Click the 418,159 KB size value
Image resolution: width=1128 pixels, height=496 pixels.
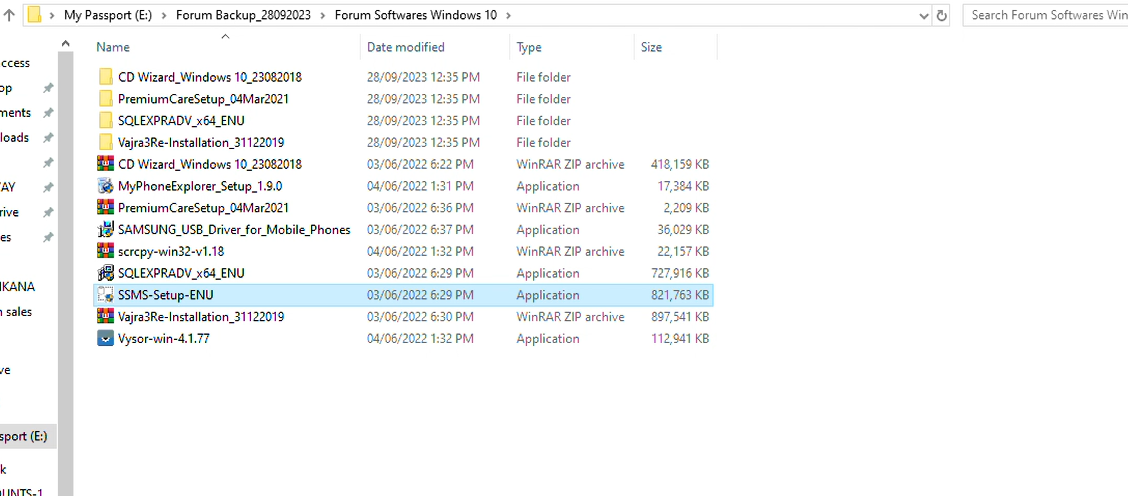point(680,164)
